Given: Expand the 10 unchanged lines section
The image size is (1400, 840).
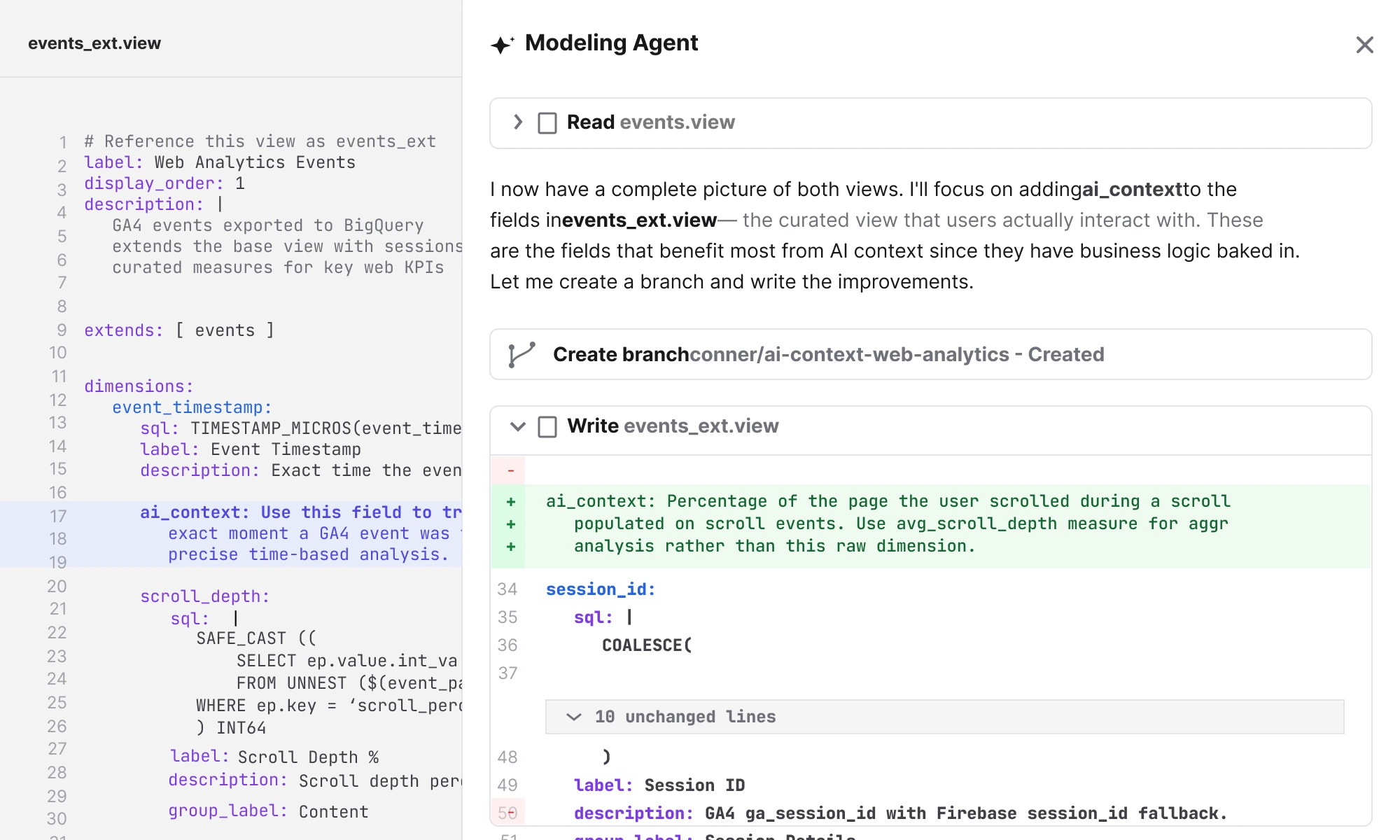Looking at the screenshot, I should coord(944,717).
